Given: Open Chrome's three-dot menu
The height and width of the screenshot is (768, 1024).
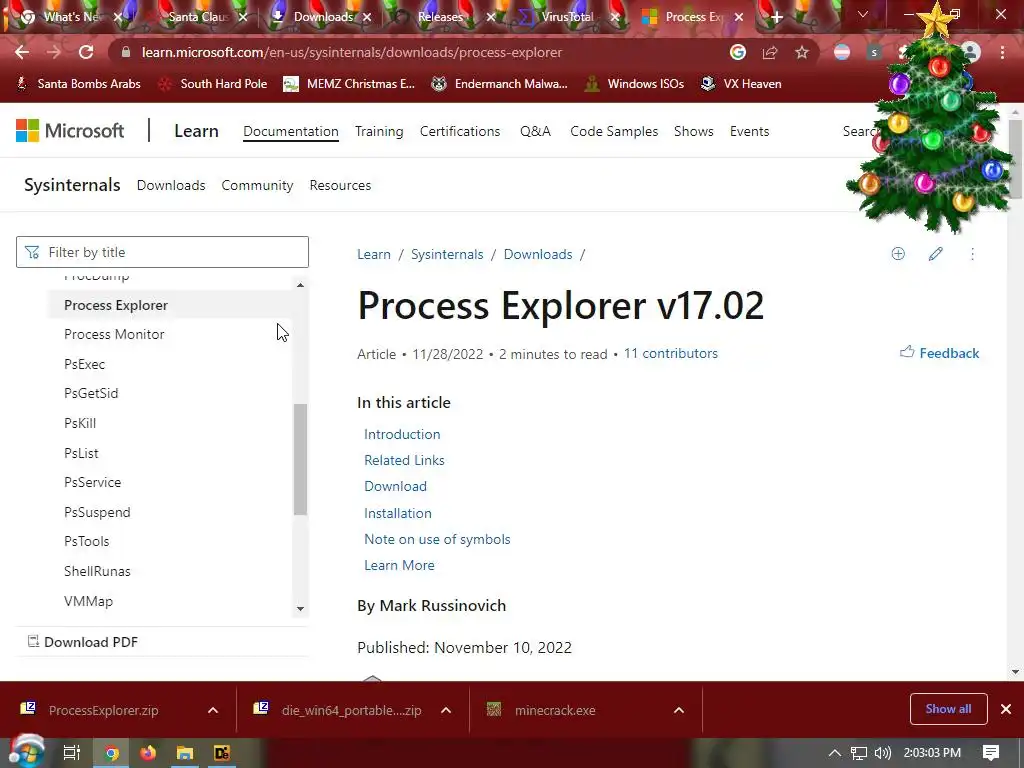Looking at the screenshot, I should [x=1002, y=52].
